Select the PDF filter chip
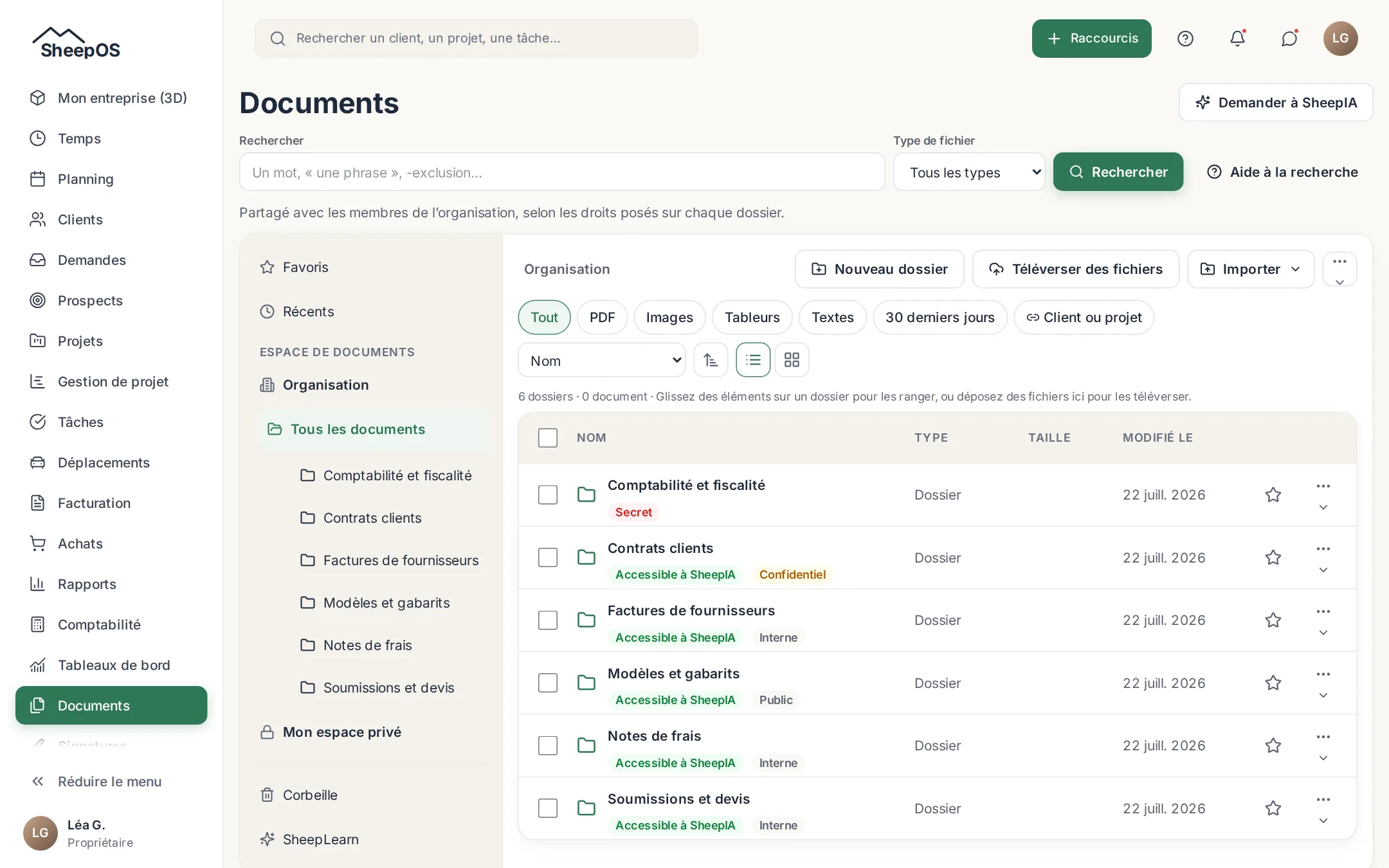 coord(602,317)
